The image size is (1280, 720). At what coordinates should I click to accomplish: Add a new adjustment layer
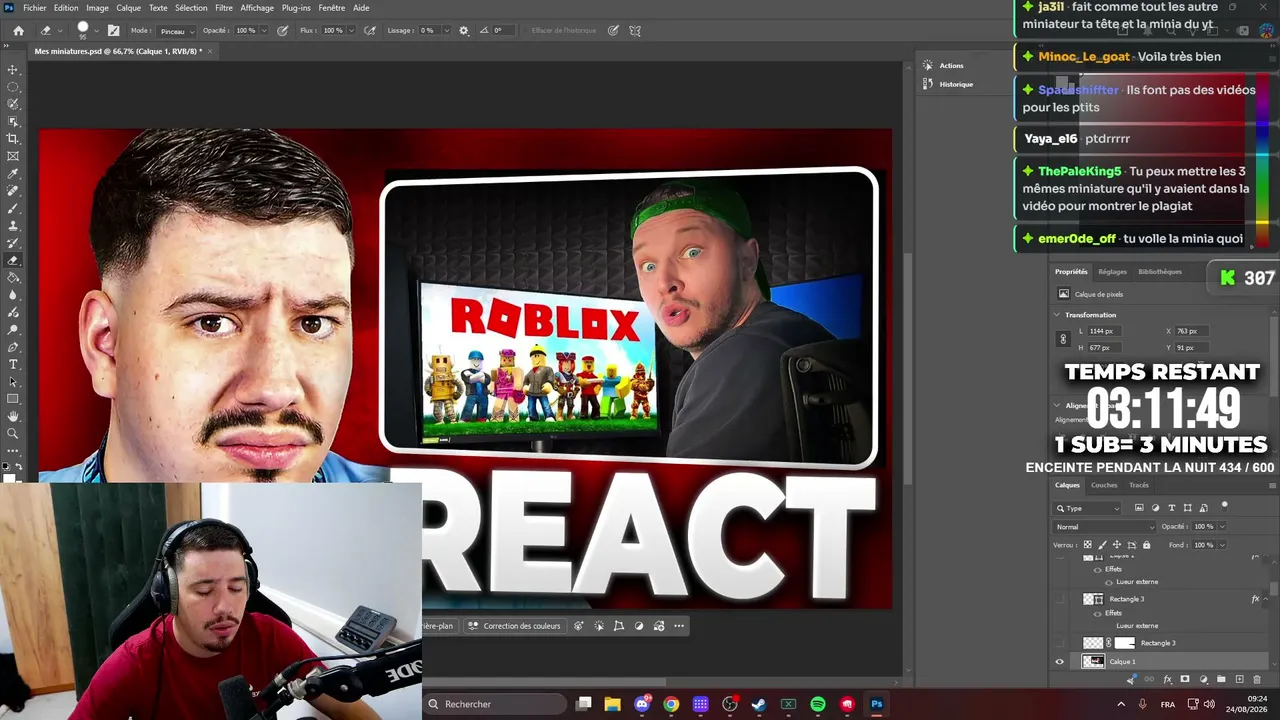point(1203,680)
